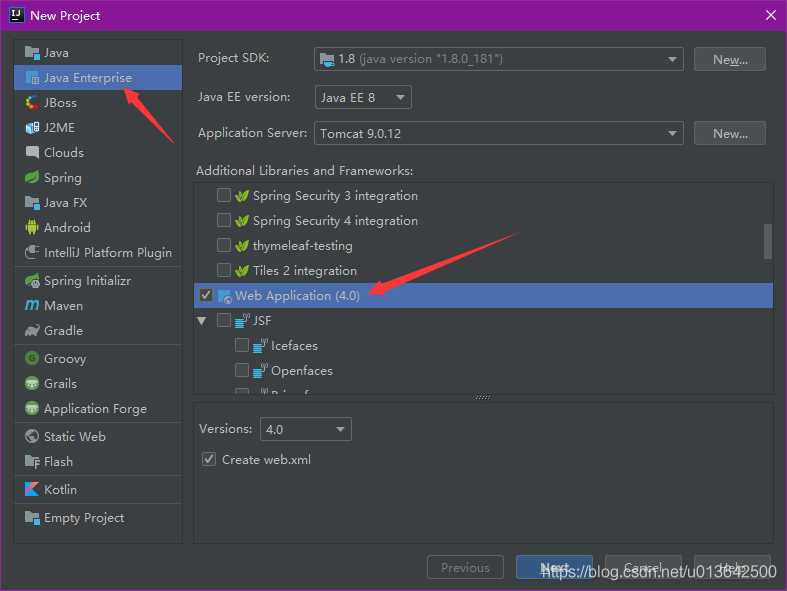The width and height of the screenshot is (787, 591).
Task: Select Java Enterprise project type
Action: click(x=98, y=77)
